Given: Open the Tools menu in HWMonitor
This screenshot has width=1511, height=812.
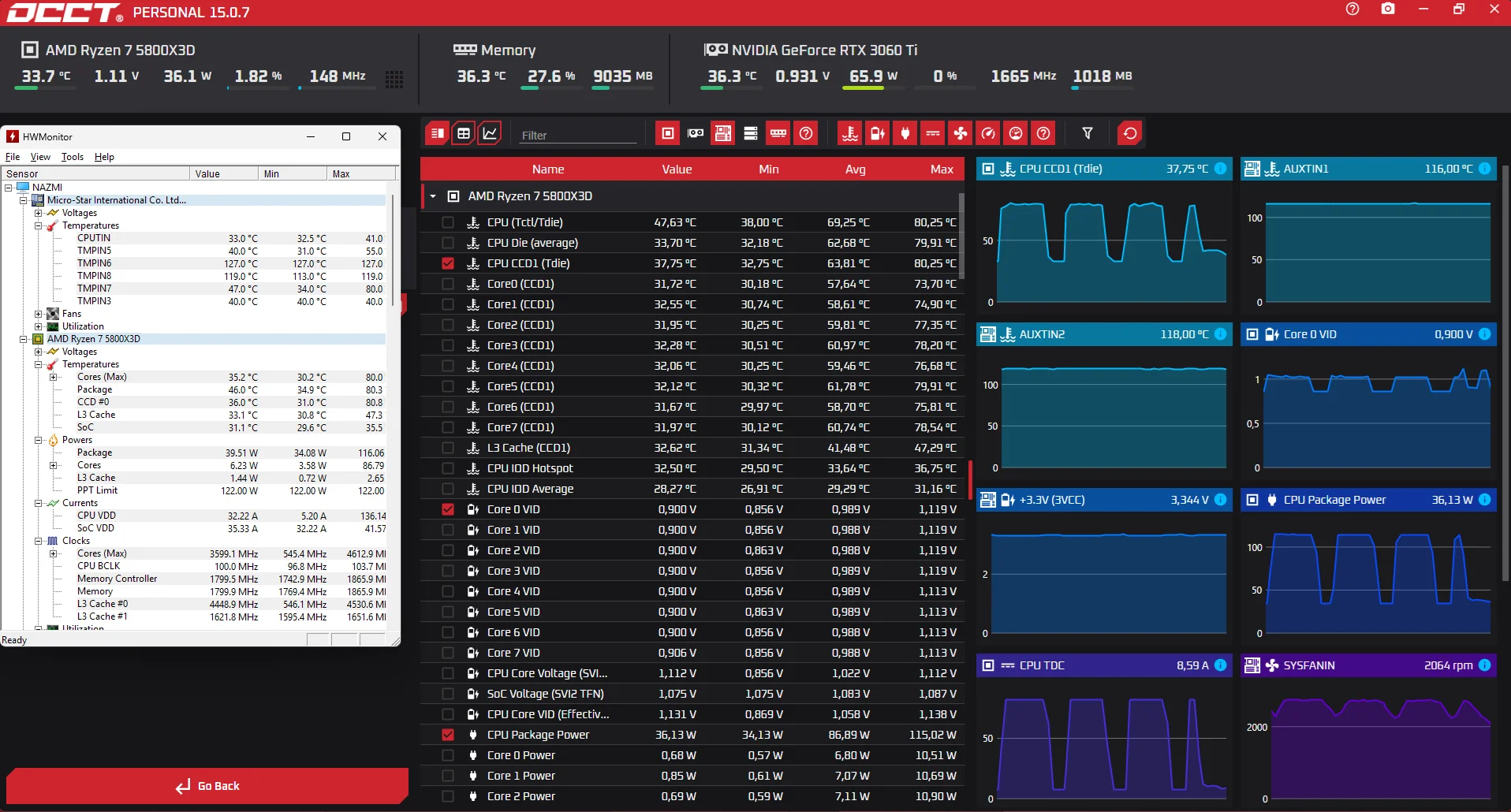Looking at the screenshot, I should point(73,157).
